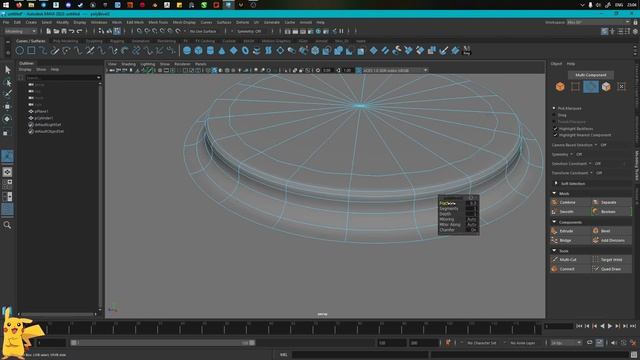Screen dimensions: 640x360
Task: Click the Quad Draw tool button
Action: (x=611, y=269)
